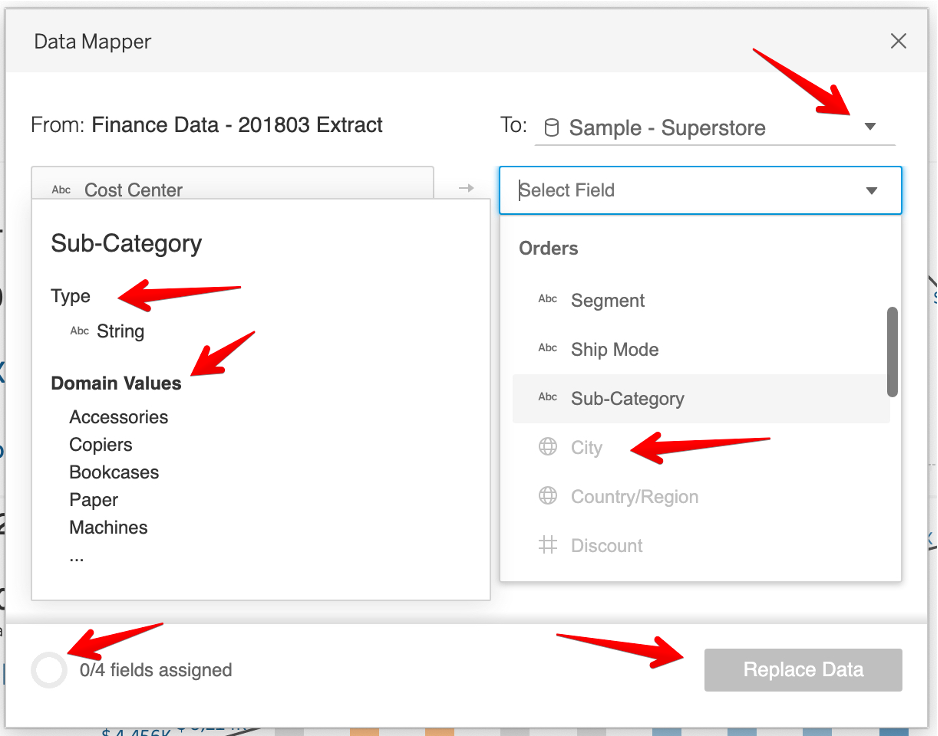Close the Data Mapper dialog
Screen dimensions: 938x736
pyautogui.click(x=898, y=41)
